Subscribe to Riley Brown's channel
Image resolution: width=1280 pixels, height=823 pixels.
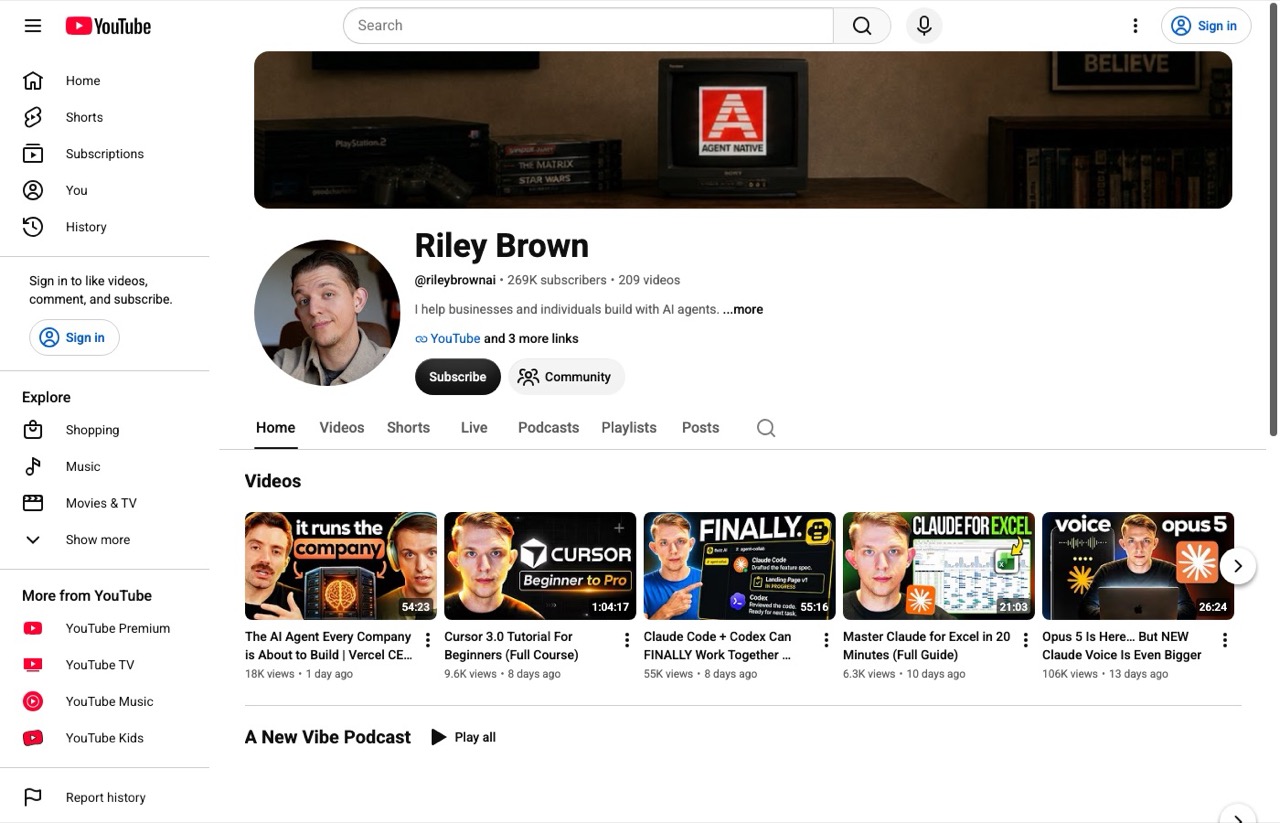[x=458, y=377]
